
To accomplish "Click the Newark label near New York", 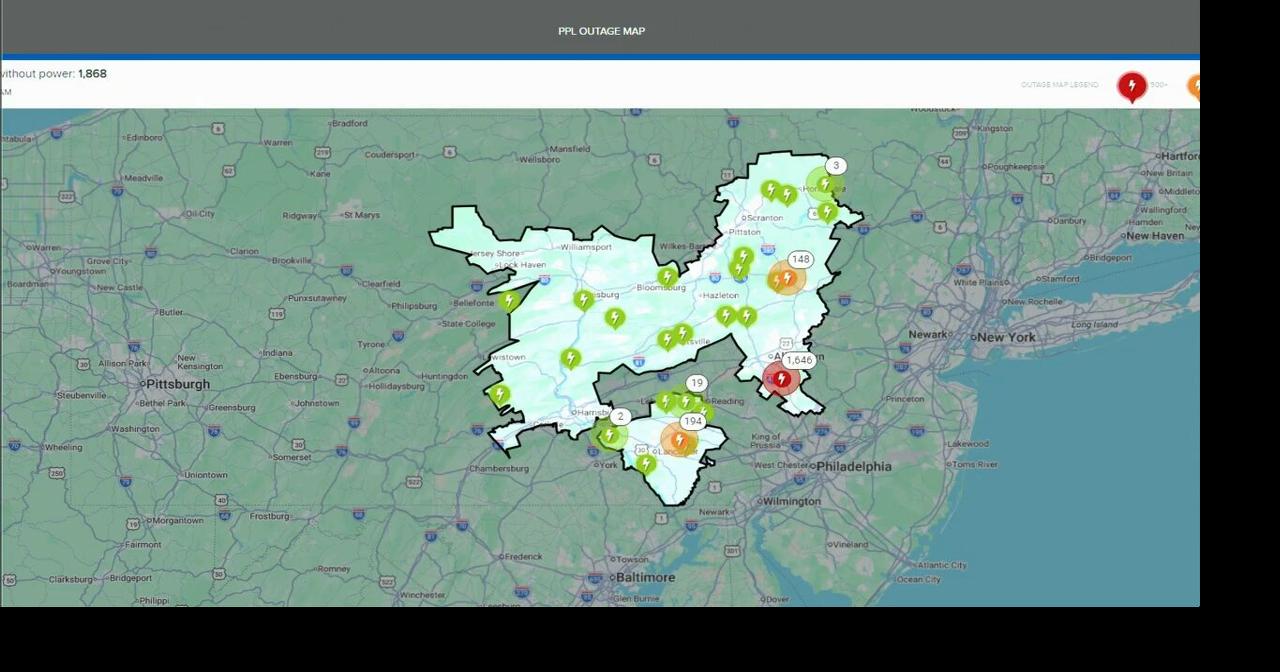I will (928, 334).
